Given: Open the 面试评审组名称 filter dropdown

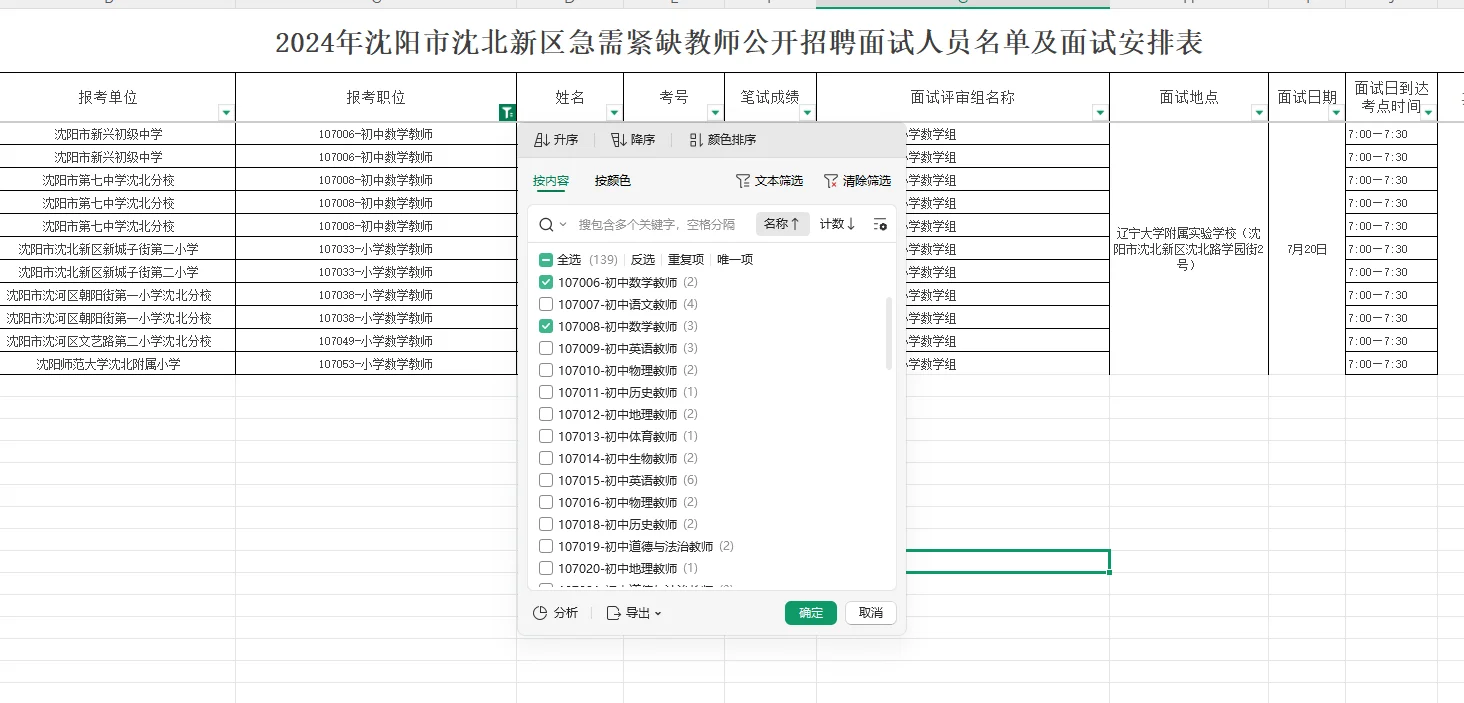Looking at the screenshot, I should [1100, 113].
